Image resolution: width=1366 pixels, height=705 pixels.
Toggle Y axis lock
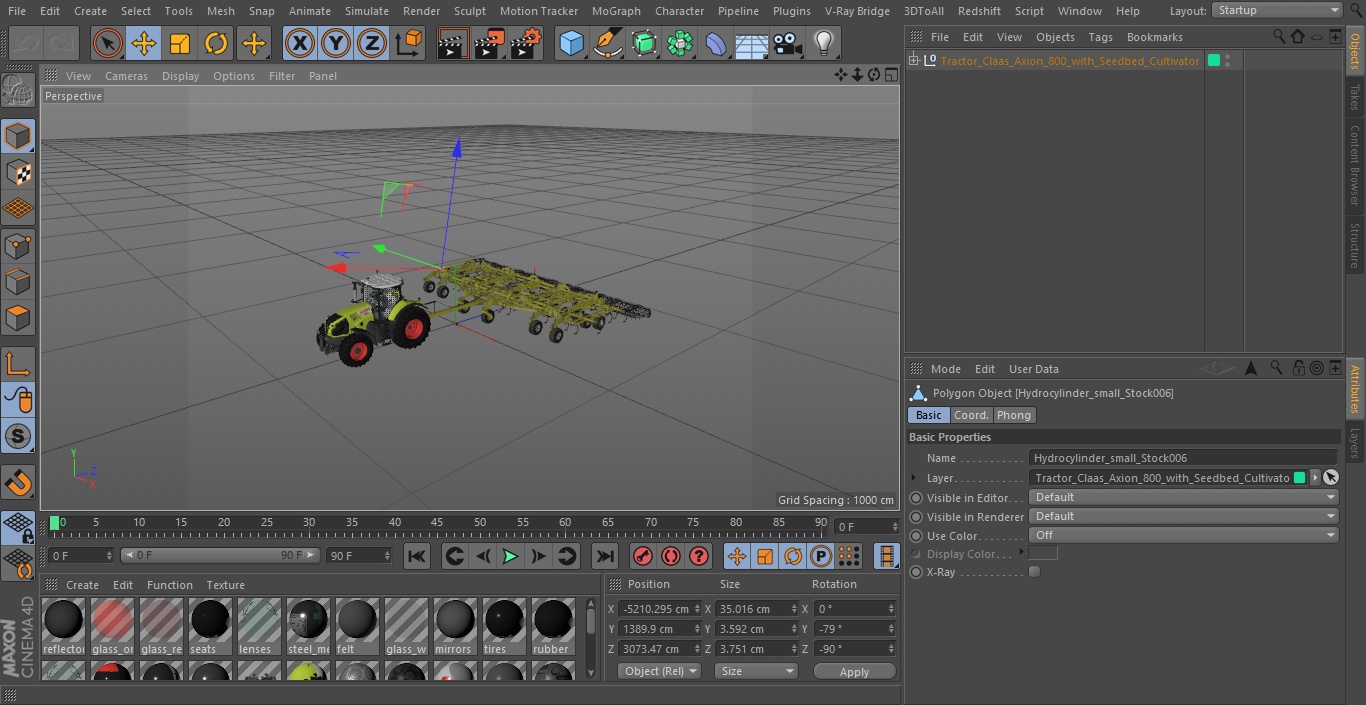336,43
